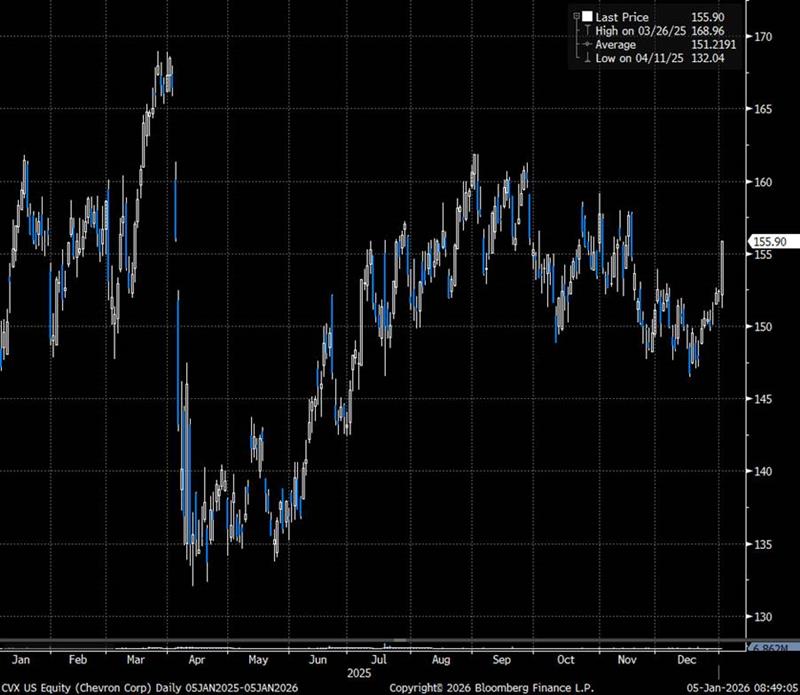Click the Apr label on time axis
Viewport: 800px width, 695px height.
[196, 661]
